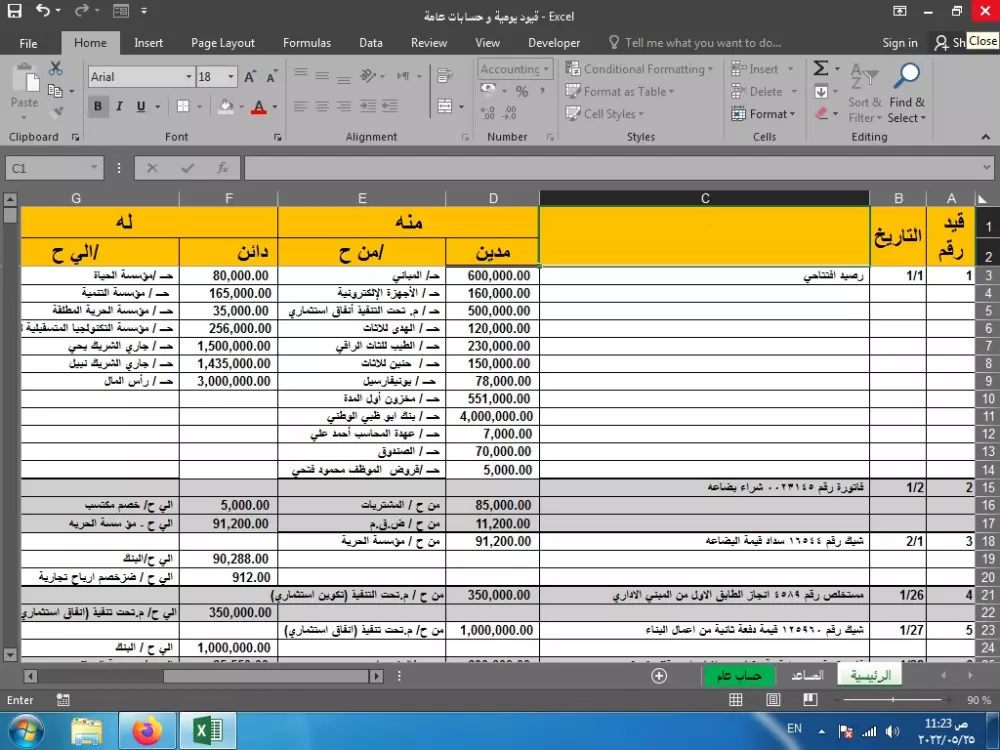Click the New Sheet plus icon

(659, 676)
